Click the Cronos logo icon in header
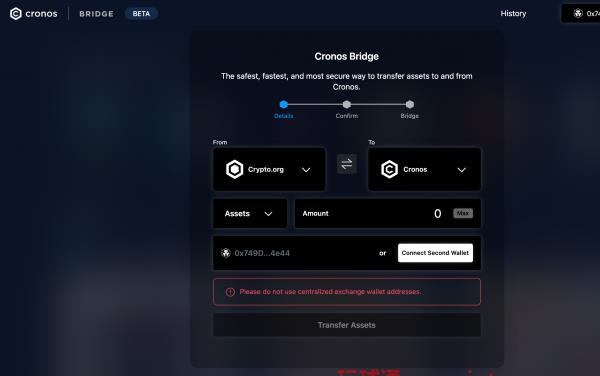The image size is (600, 376). click(x=16, y=14)
